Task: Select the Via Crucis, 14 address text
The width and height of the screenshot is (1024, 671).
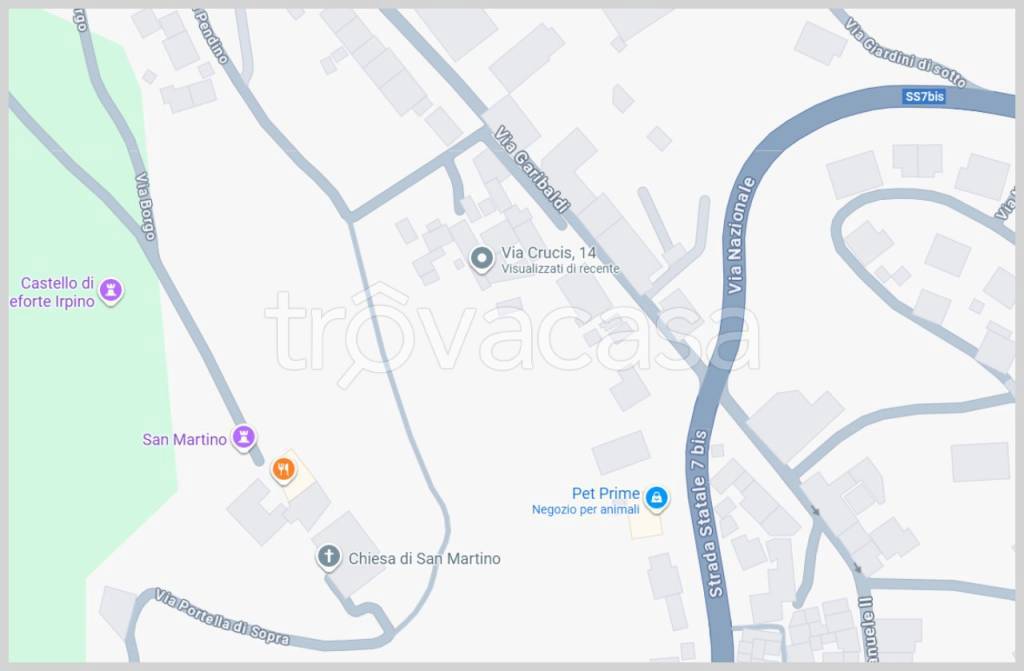Action: pyautogui.click(x=549, y=253)
